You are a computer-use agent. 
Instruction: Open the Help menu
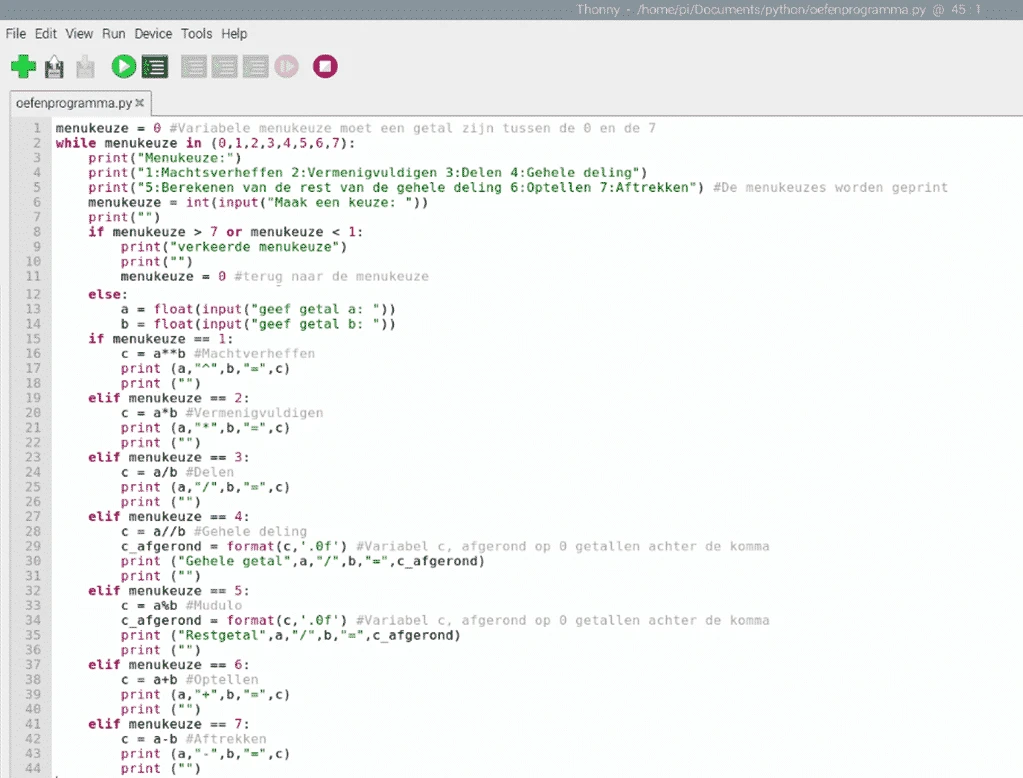point(233,33)
